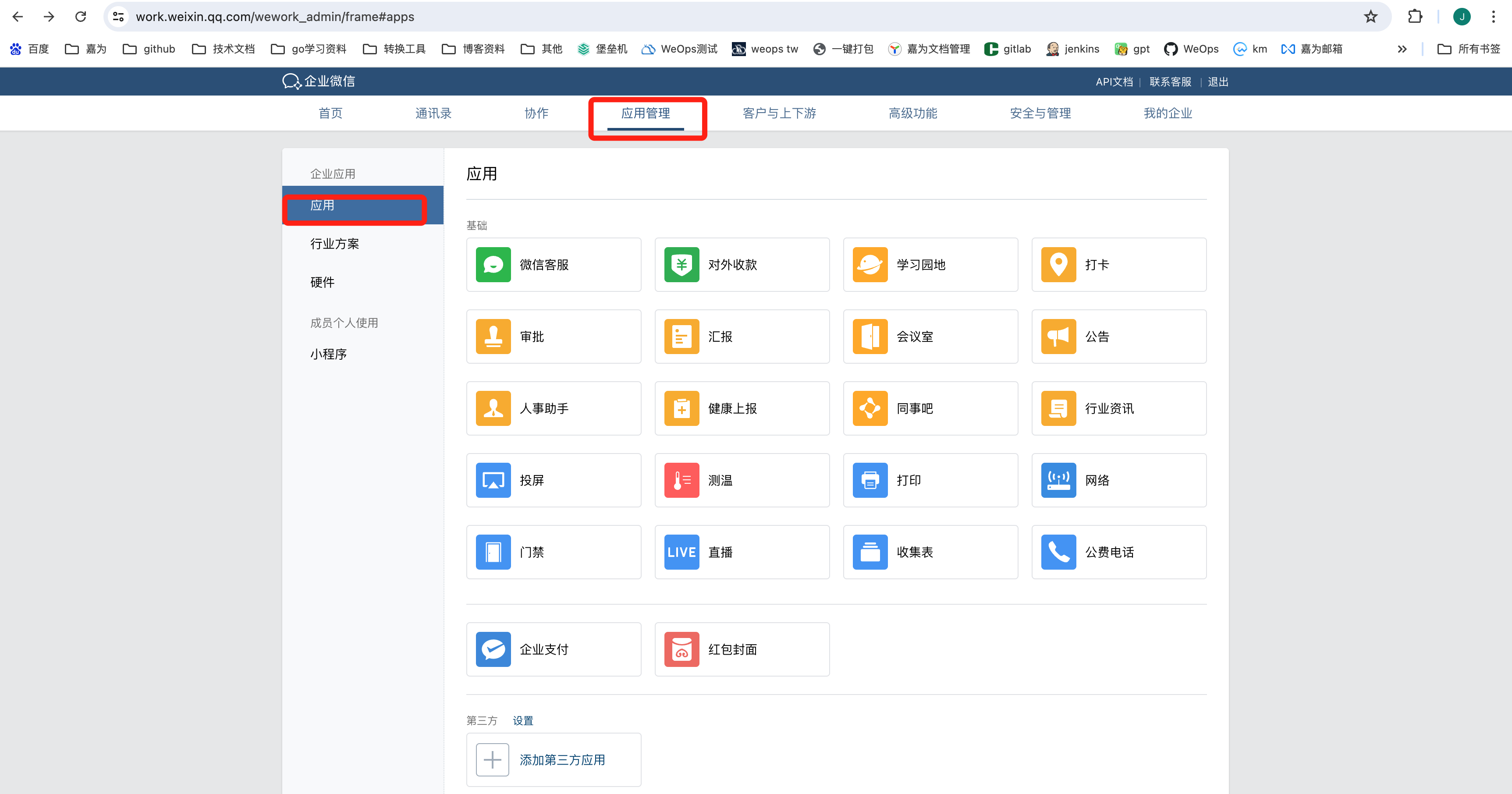1512x794 pixels.
Task: Switch to the 我的企业 tab
Action: [x=1168, y=113]
